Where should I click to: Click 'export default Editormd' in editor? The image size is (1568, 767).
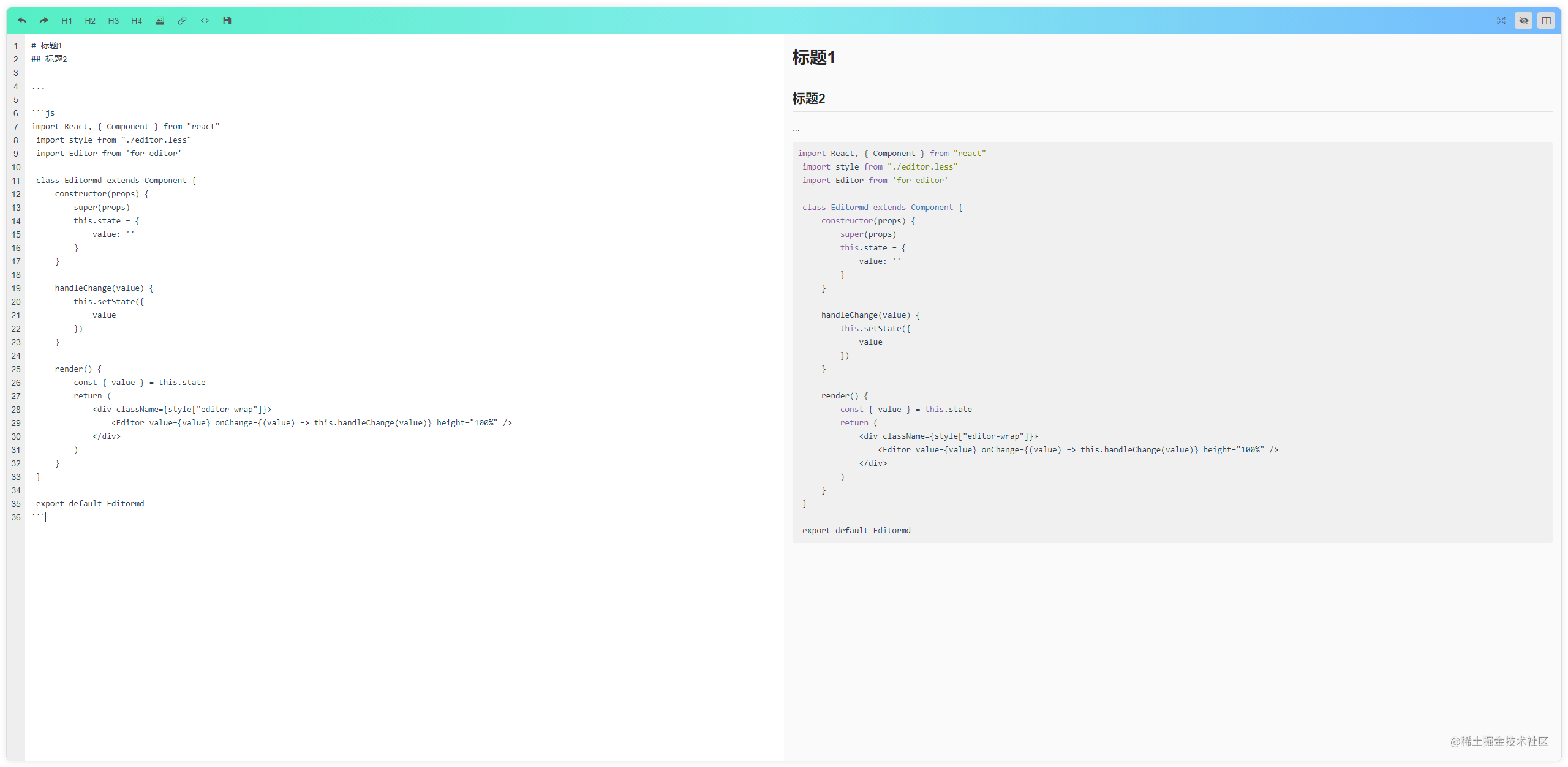point(90,504)
